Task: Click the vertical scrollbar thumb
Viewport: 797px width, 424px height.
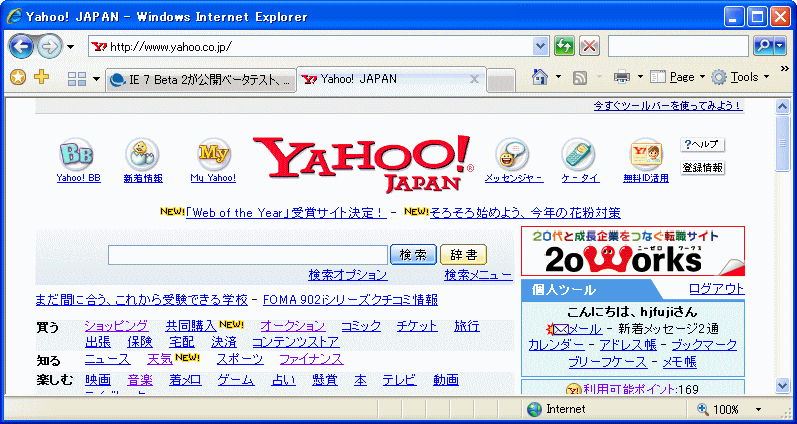Action: point(782,143)
